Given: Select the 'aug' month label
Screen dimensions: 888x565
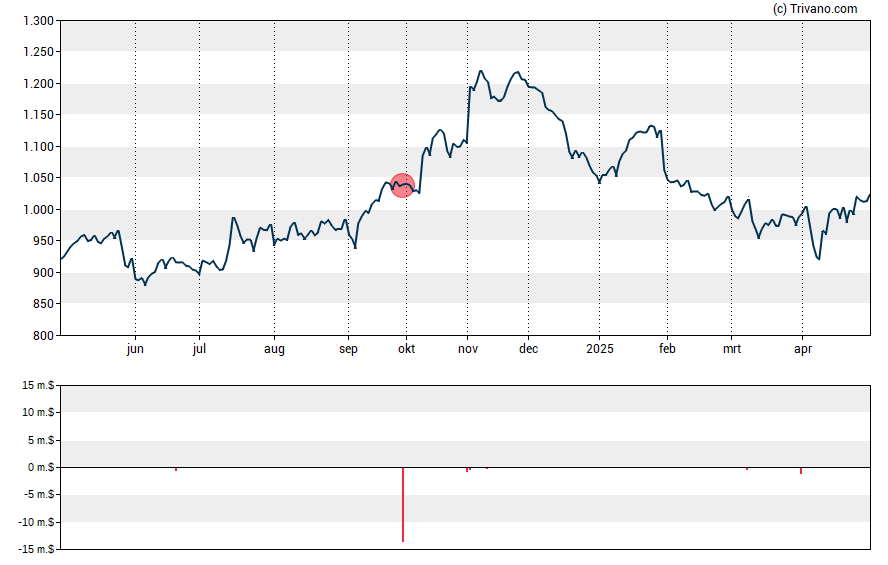Looking at the screenshot, I should 274,349.
